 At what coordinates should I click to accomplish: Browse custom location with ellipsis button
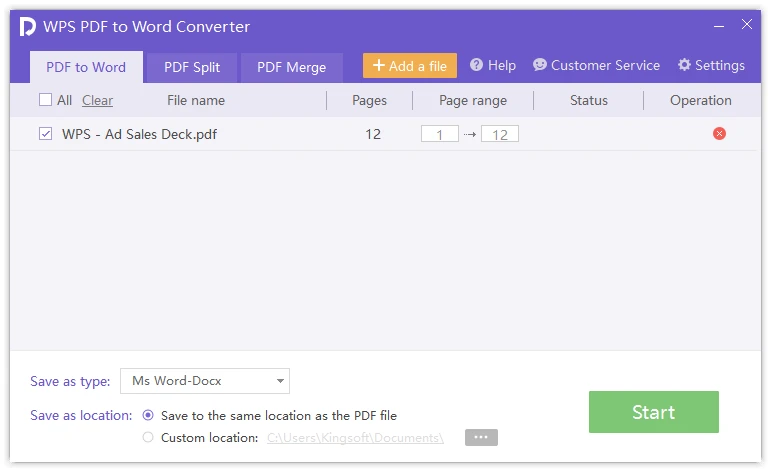click(x=481, y=438)
